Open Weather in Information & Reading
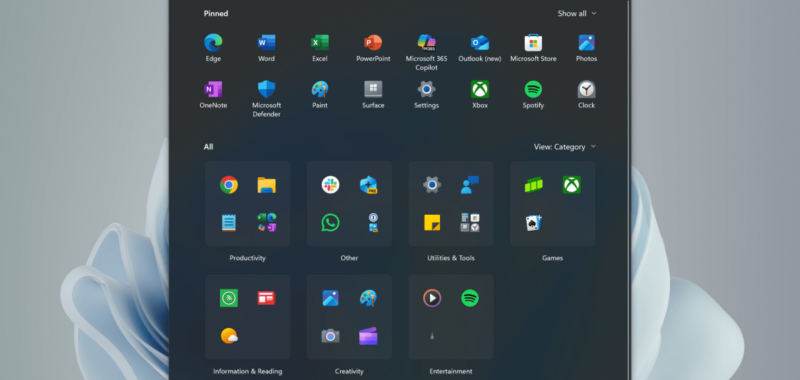The image size is (800, 380). coord(229,336)
